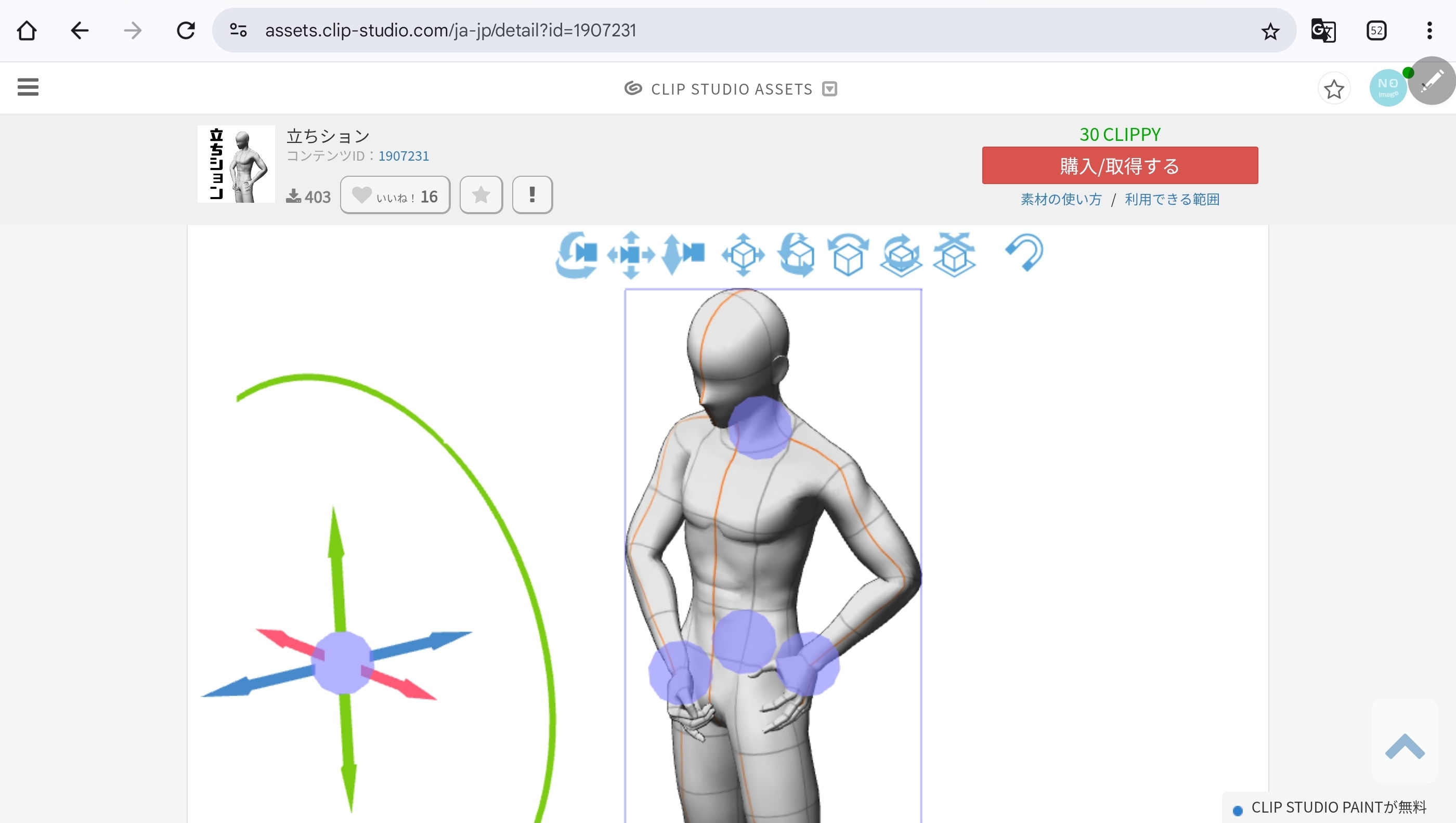Report the material with exclamation button
The height and width of the screenshot is (823, 1456).
tap(532, 195)
